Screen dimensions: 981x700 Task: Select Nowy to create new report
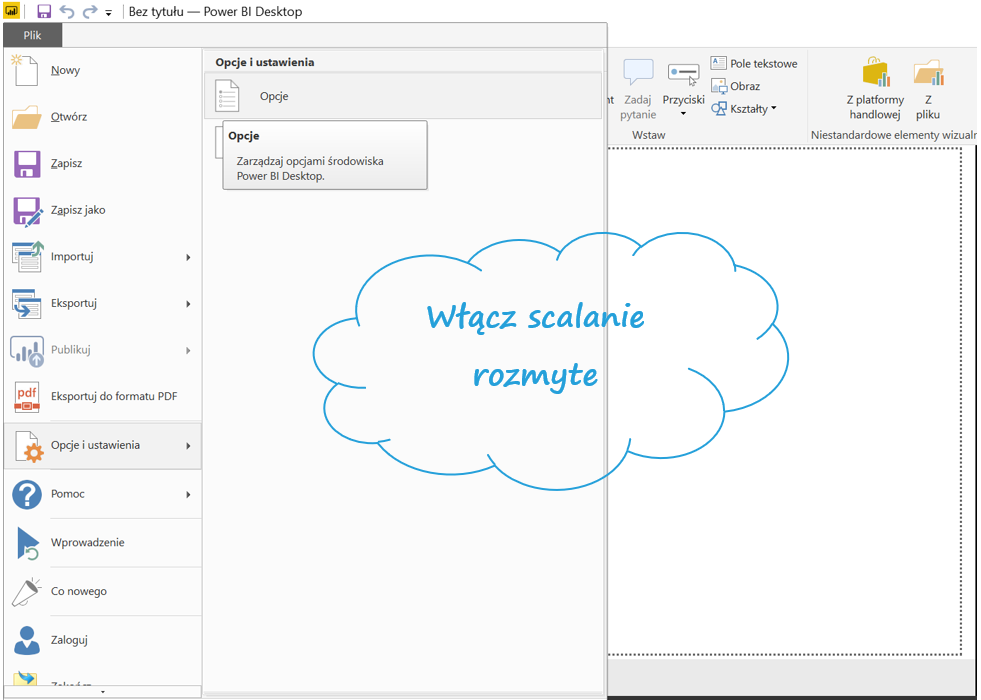66,70
